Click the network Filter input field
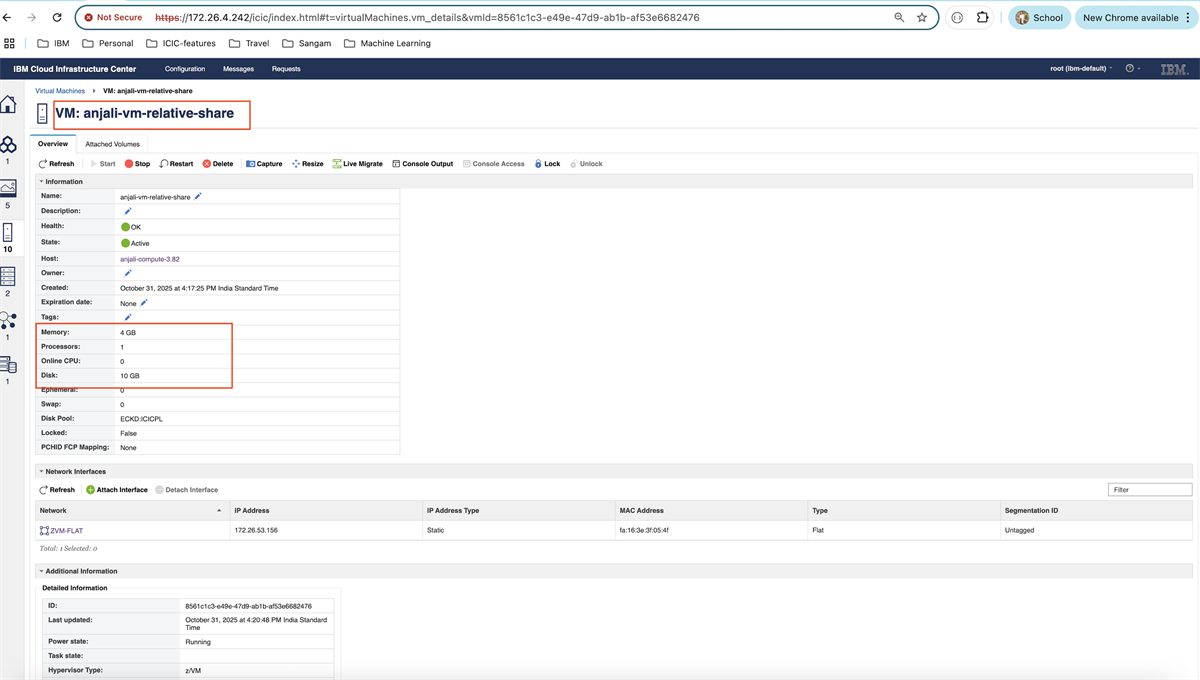Viewport: 1200px width, 680px height. 1150,490
